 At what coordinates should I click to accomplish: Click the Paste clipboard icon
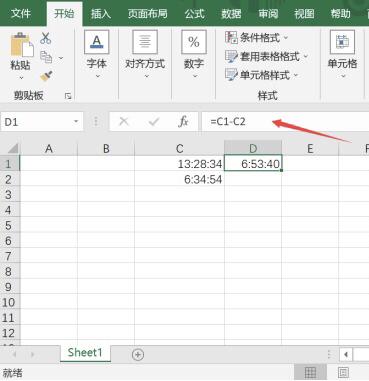[21, 45]
